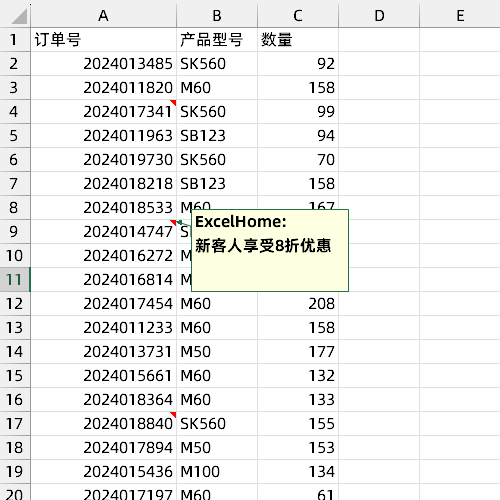Click red comment indicator on cell A17
This screenshot has height=500, width=500.
173,414
